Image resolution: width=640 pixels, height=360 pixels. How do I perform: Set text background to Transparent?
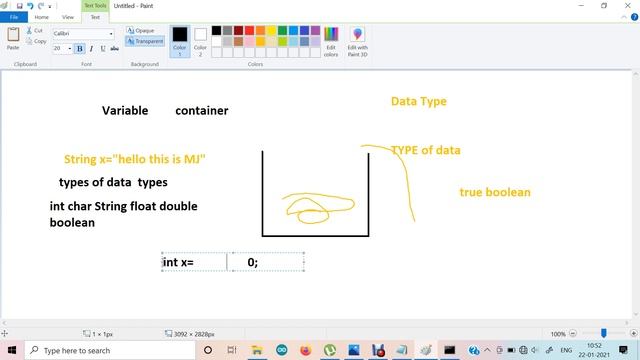pyautogui.click(x=145, y=41)
